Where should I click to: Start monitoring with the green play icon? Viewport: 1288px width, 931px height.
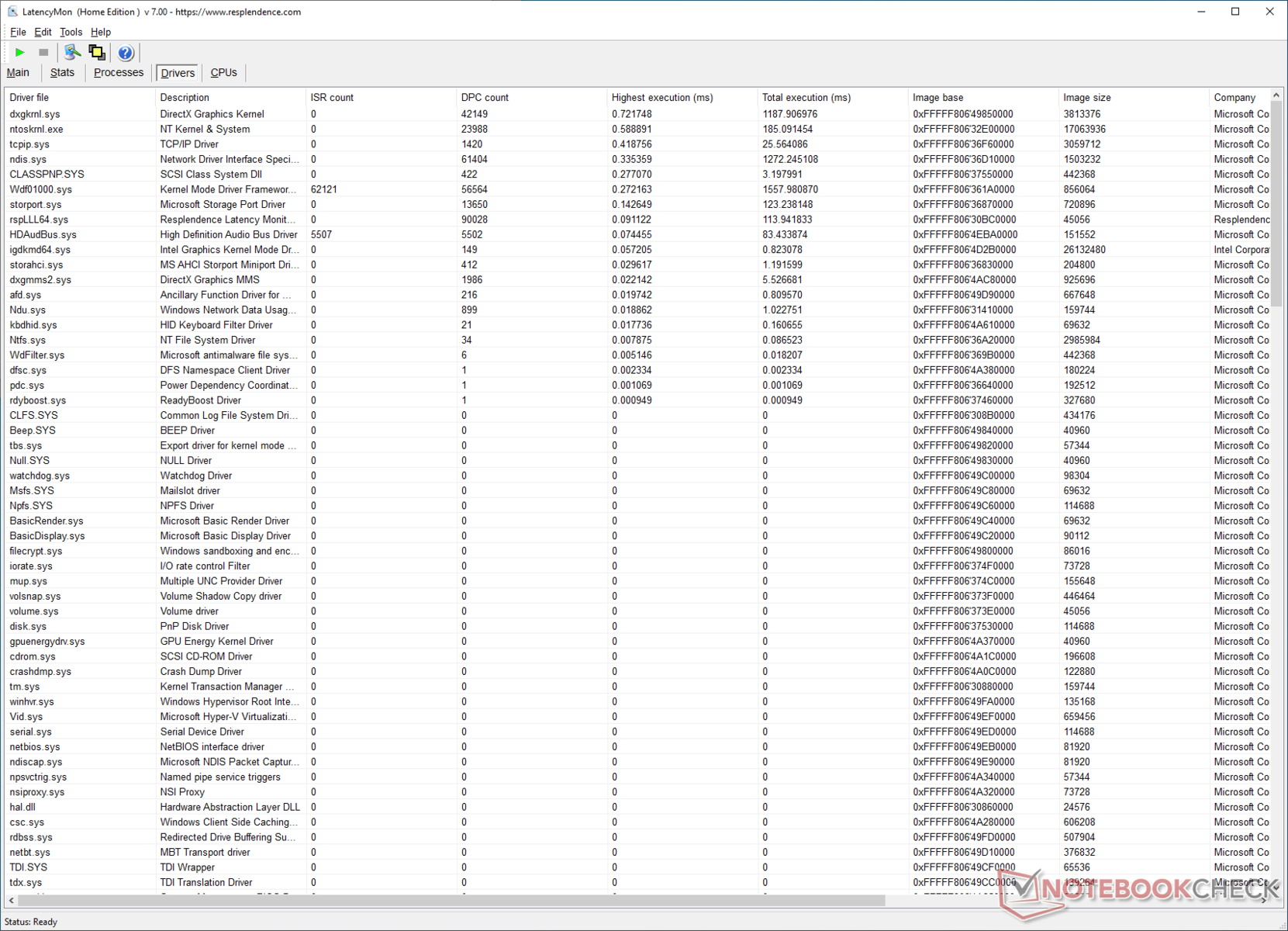(19, 53)
